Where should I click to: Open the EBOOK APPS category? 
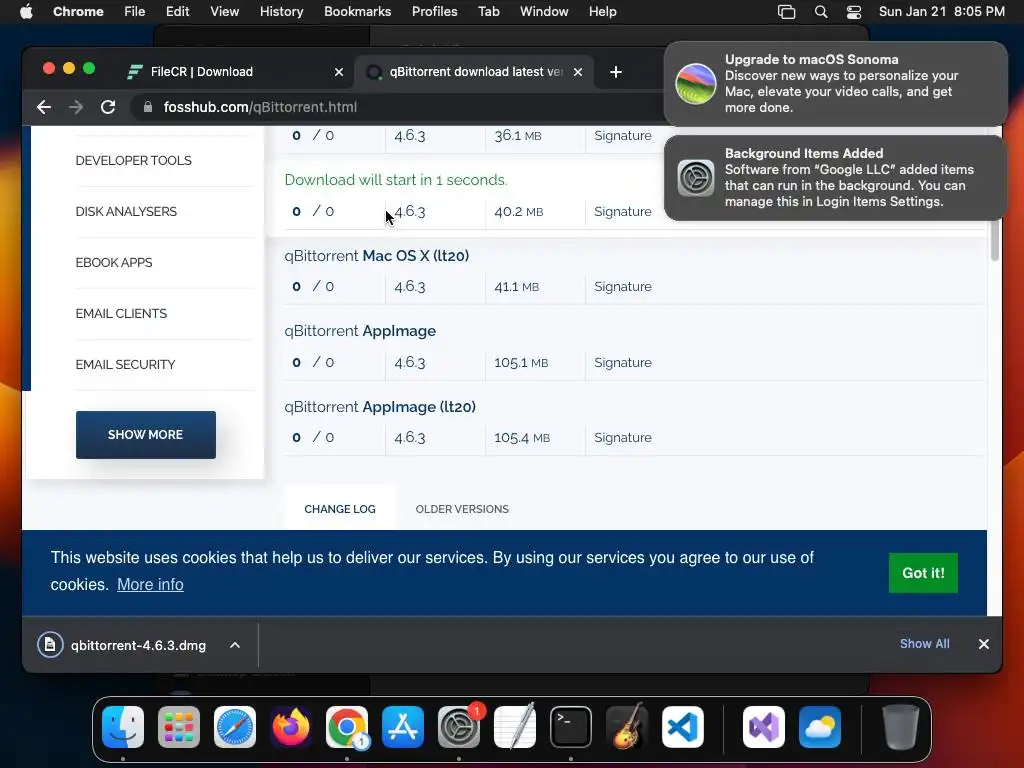tap(114, 263)
